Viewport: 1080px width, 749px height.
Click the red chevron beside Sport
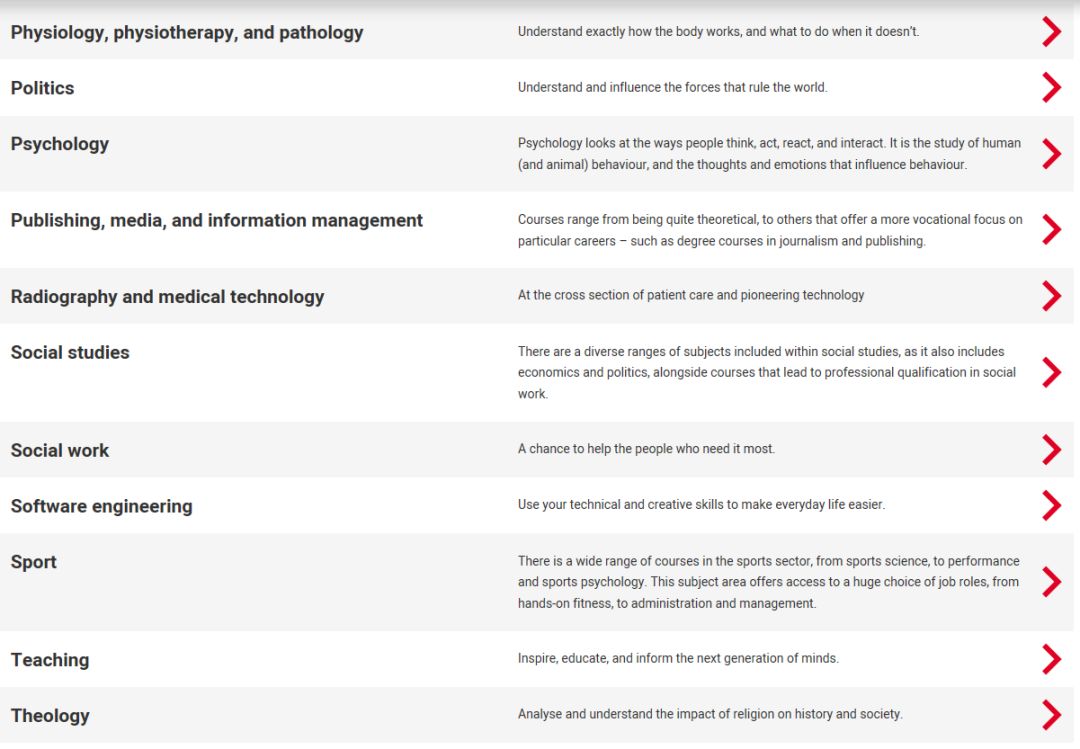point(1051,582)
